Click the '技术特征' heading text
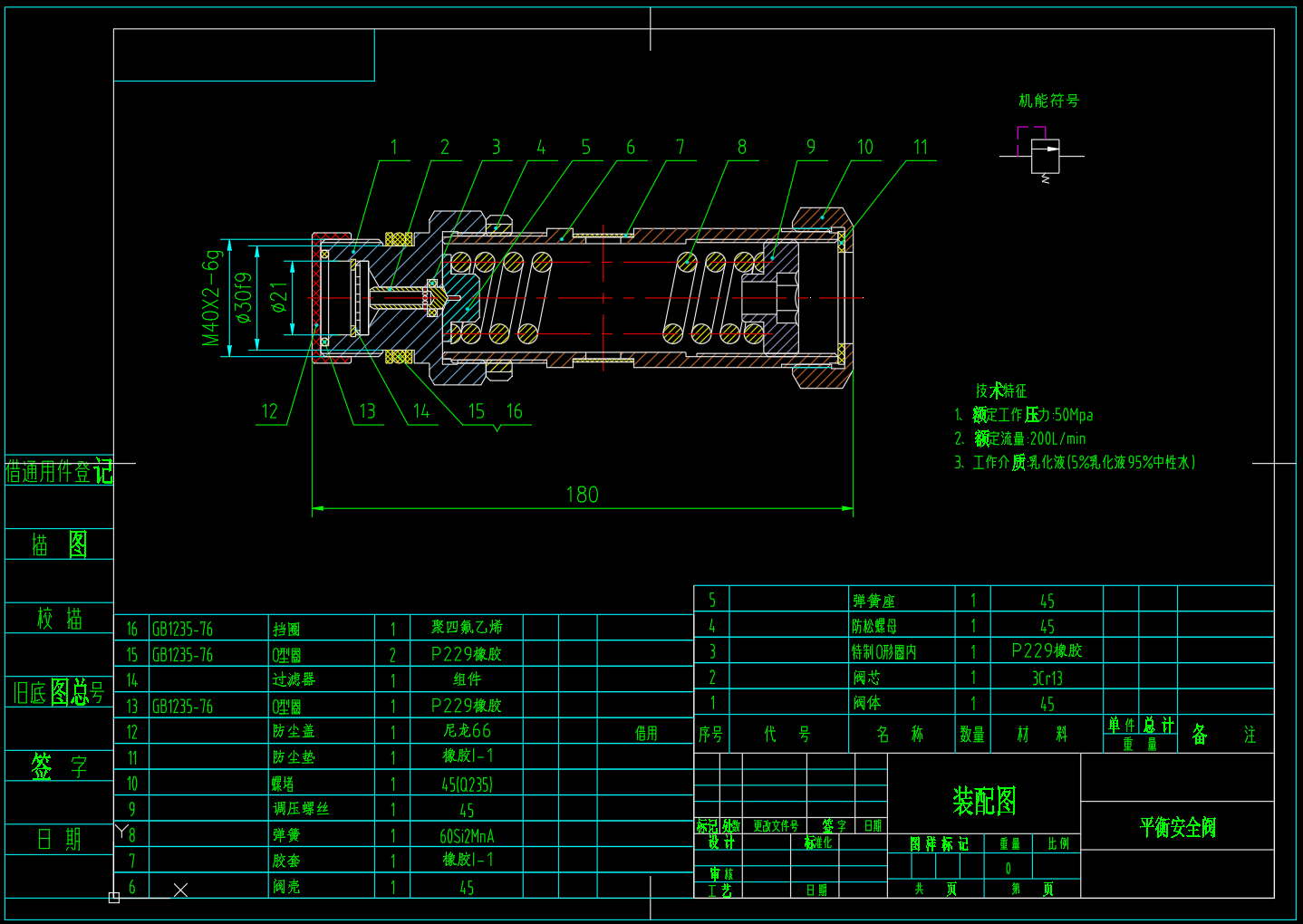This screenshot has width=1303, height=924. 1001,390
